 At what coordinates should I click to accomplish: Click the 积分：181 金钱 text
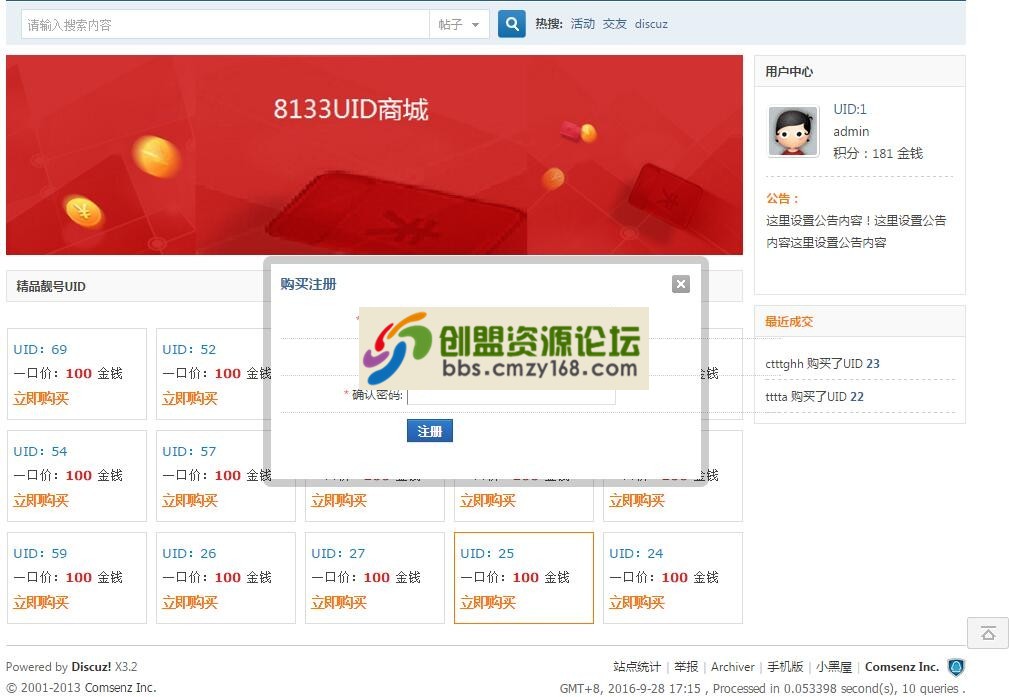tap(878, 153)
